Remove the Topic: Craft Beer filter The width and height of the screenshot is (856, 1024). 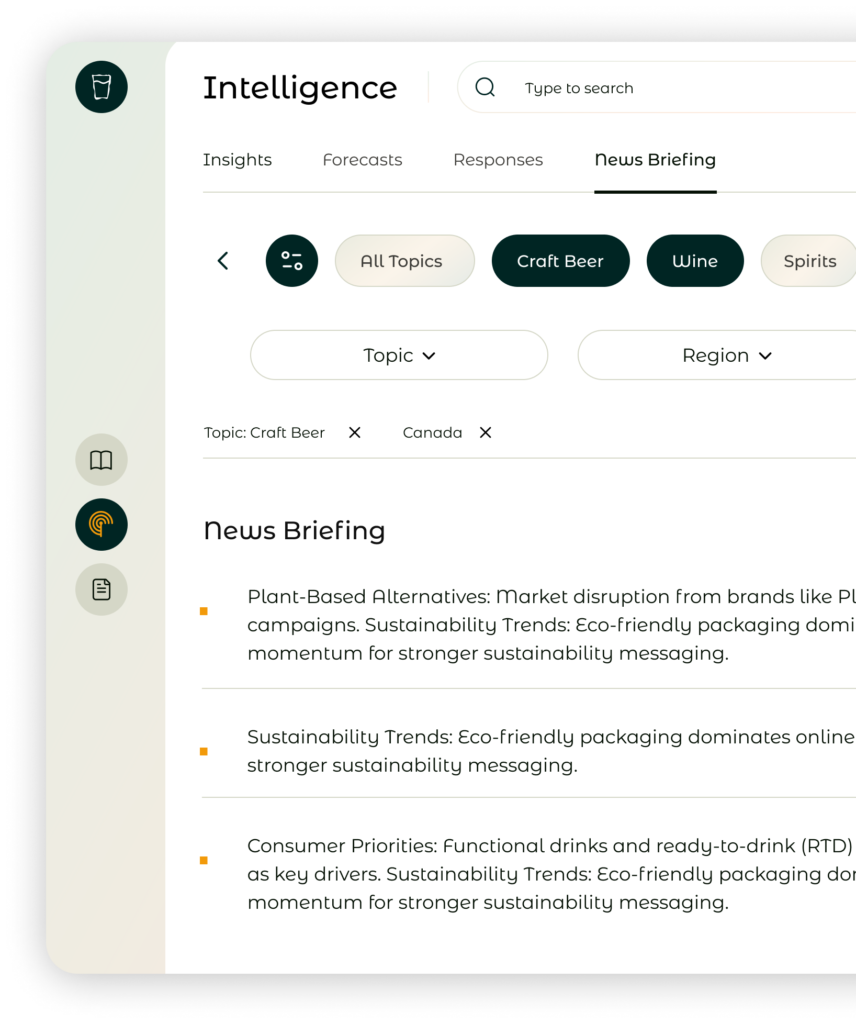coord(354,433)
